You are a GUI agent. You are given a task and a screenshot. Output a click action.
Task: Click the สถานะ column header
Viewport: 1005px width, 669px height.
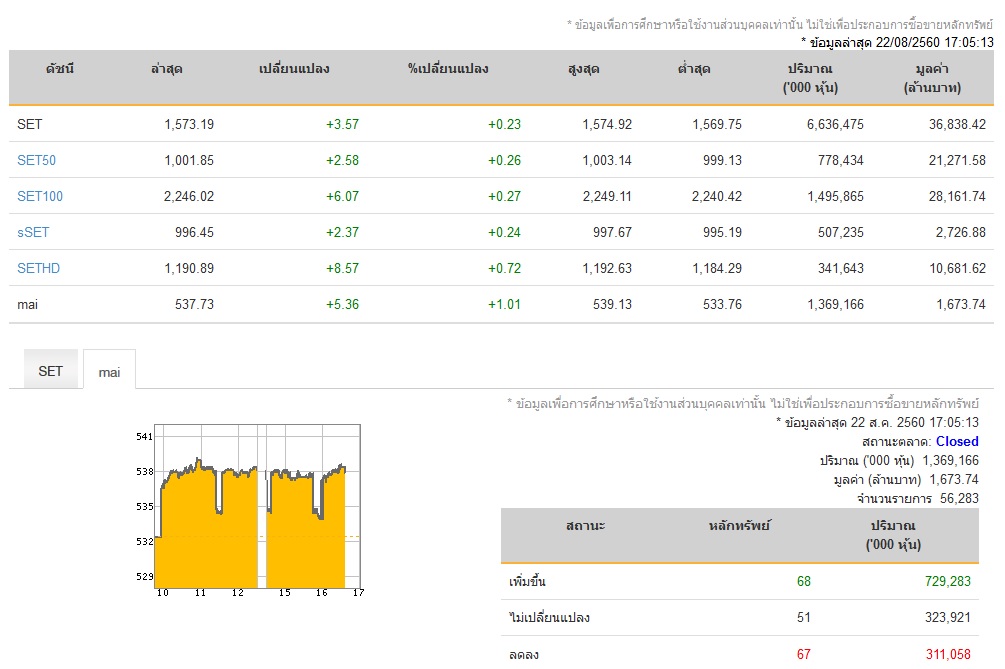[x=585, y=526]
